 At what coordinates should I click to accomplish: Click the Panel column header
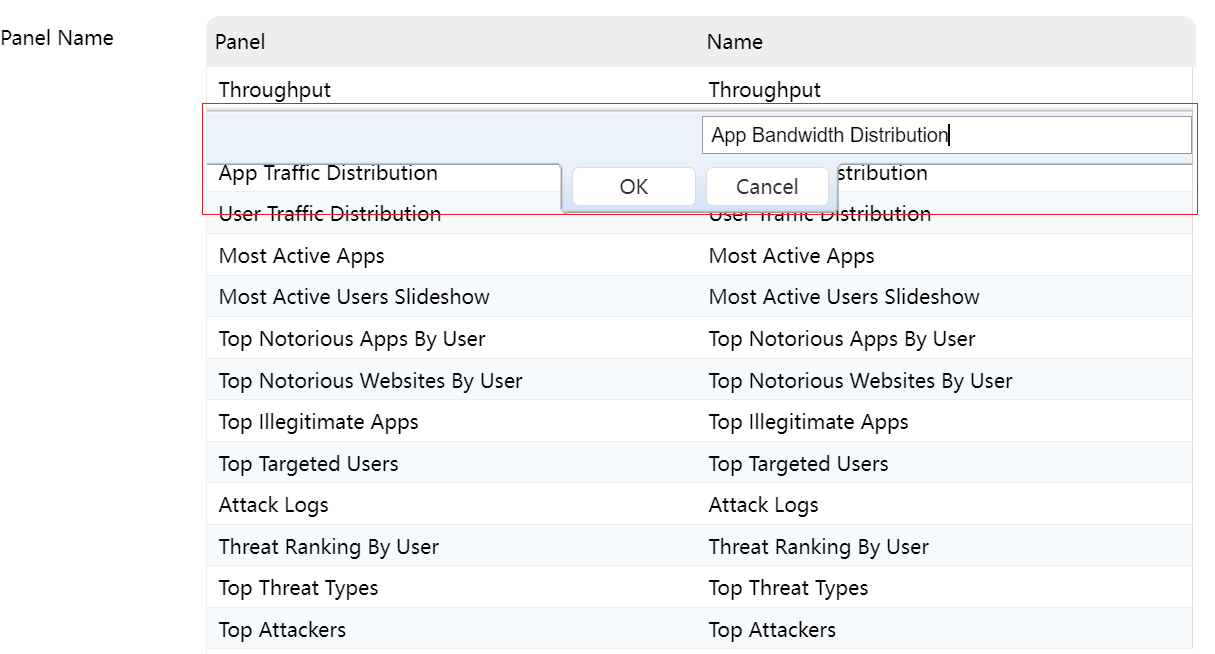point(240,42)
